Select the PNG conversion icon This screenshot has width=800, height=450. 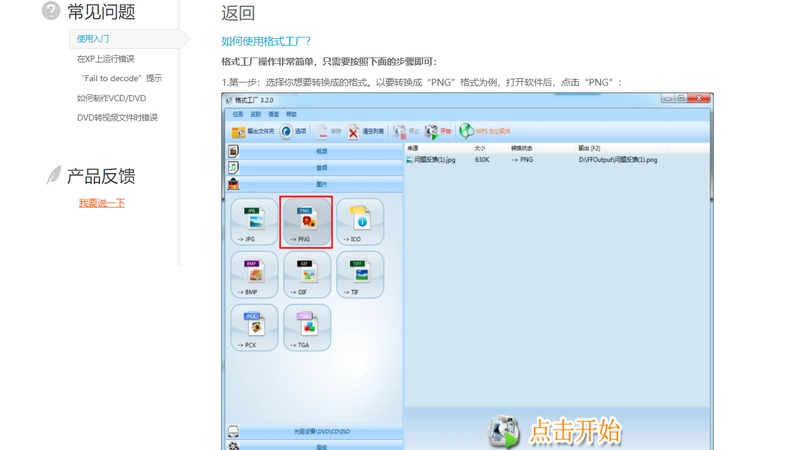pos(306,222)
